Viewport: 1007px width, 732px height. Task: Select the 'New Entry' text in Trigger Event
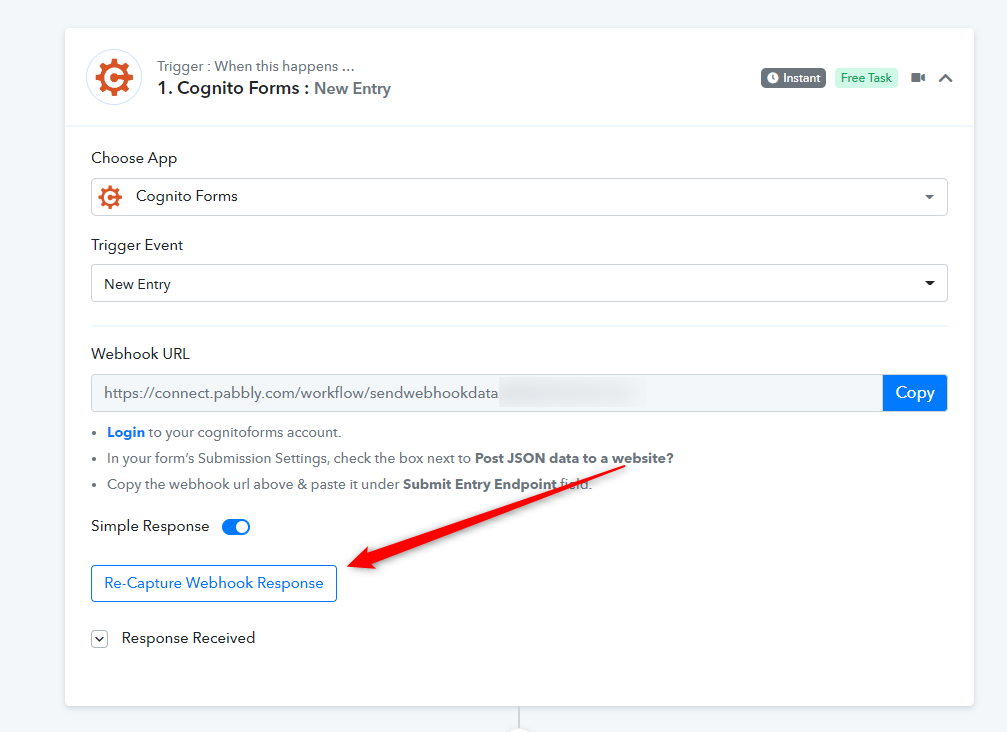[x=138, y=284]
